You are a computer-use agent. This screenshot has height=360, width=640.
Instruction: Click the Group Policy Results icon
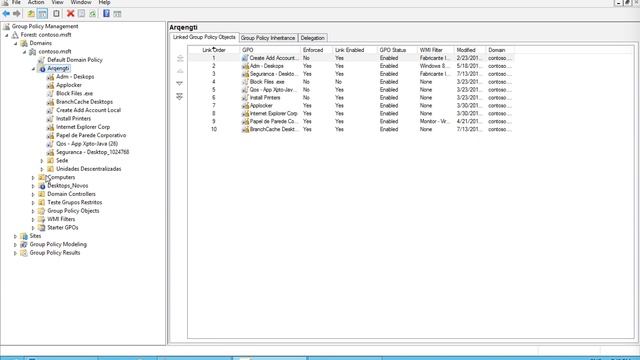tap(24, 253)
